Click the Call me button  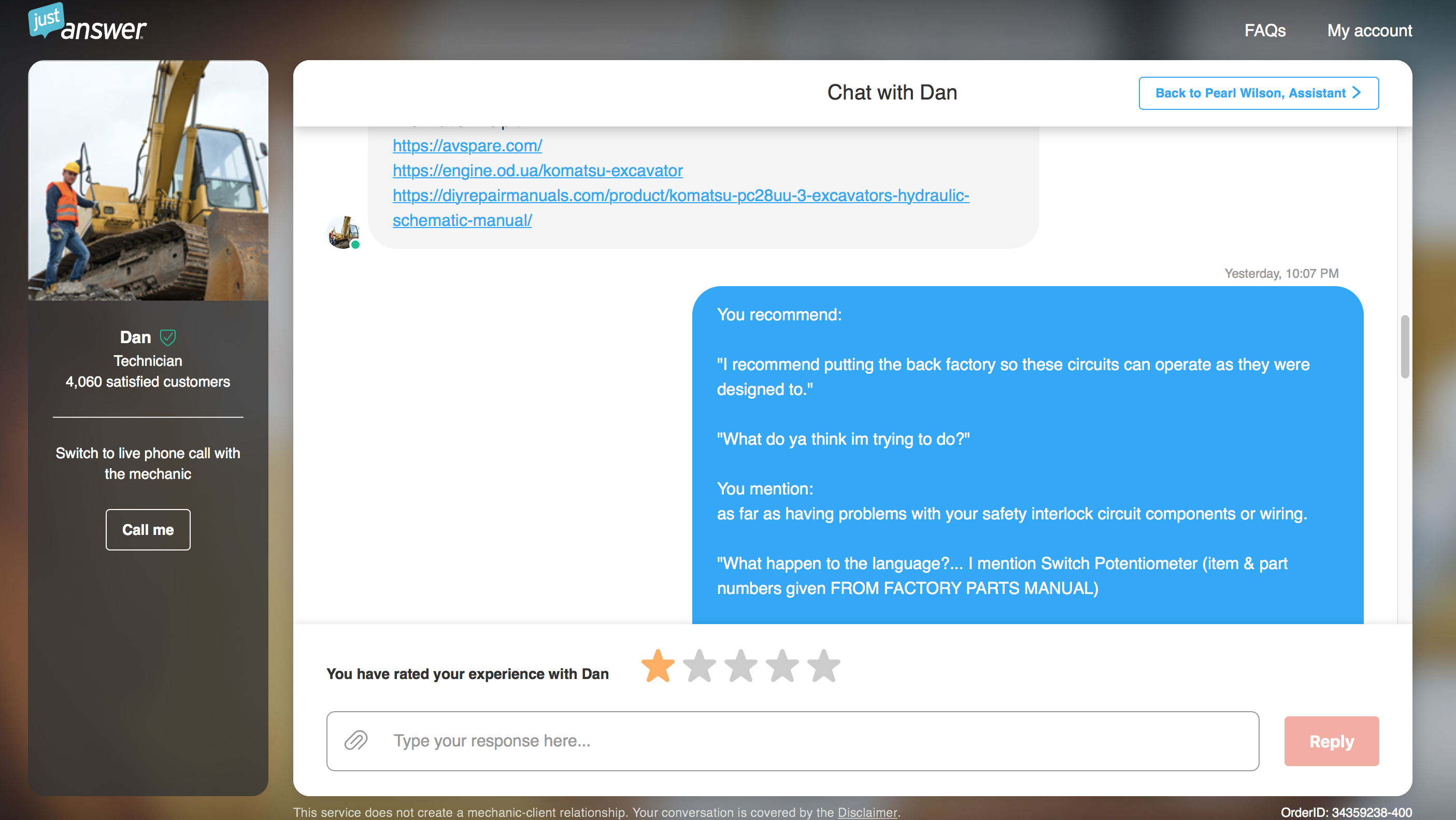[x=148, y=529]
